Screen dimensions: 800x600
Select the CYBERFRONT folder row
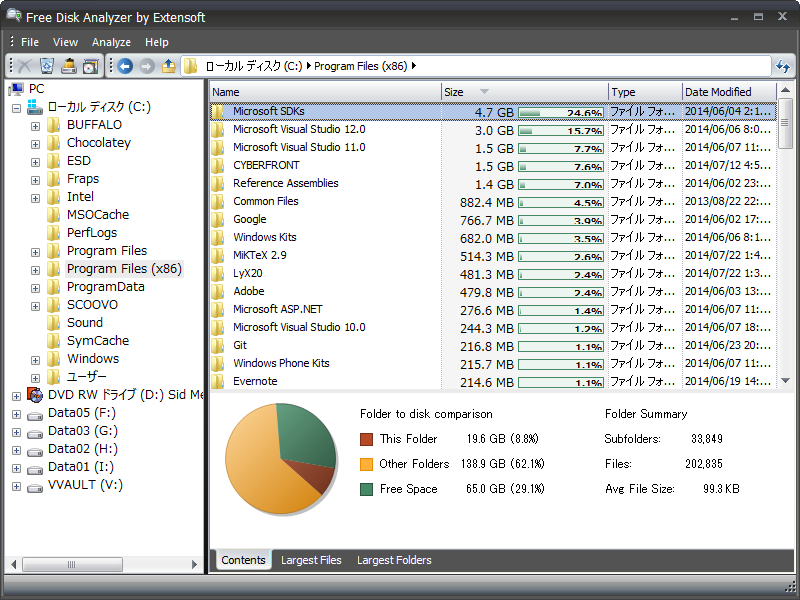493,165
